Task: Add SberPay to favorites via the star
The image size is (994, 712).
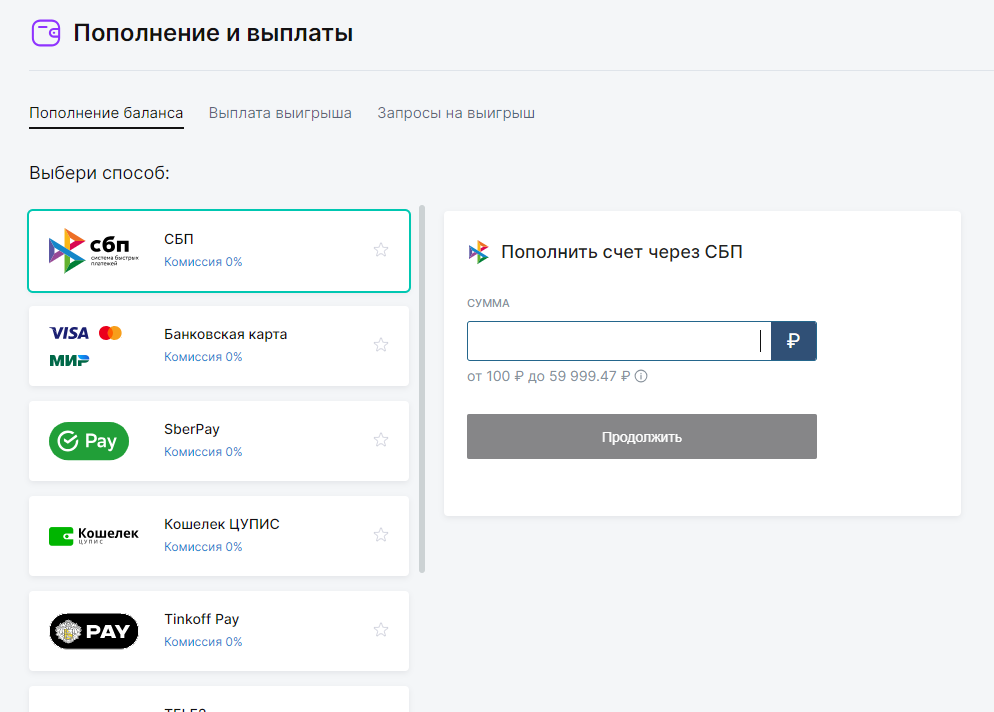Action: click(x=381, y=440)
